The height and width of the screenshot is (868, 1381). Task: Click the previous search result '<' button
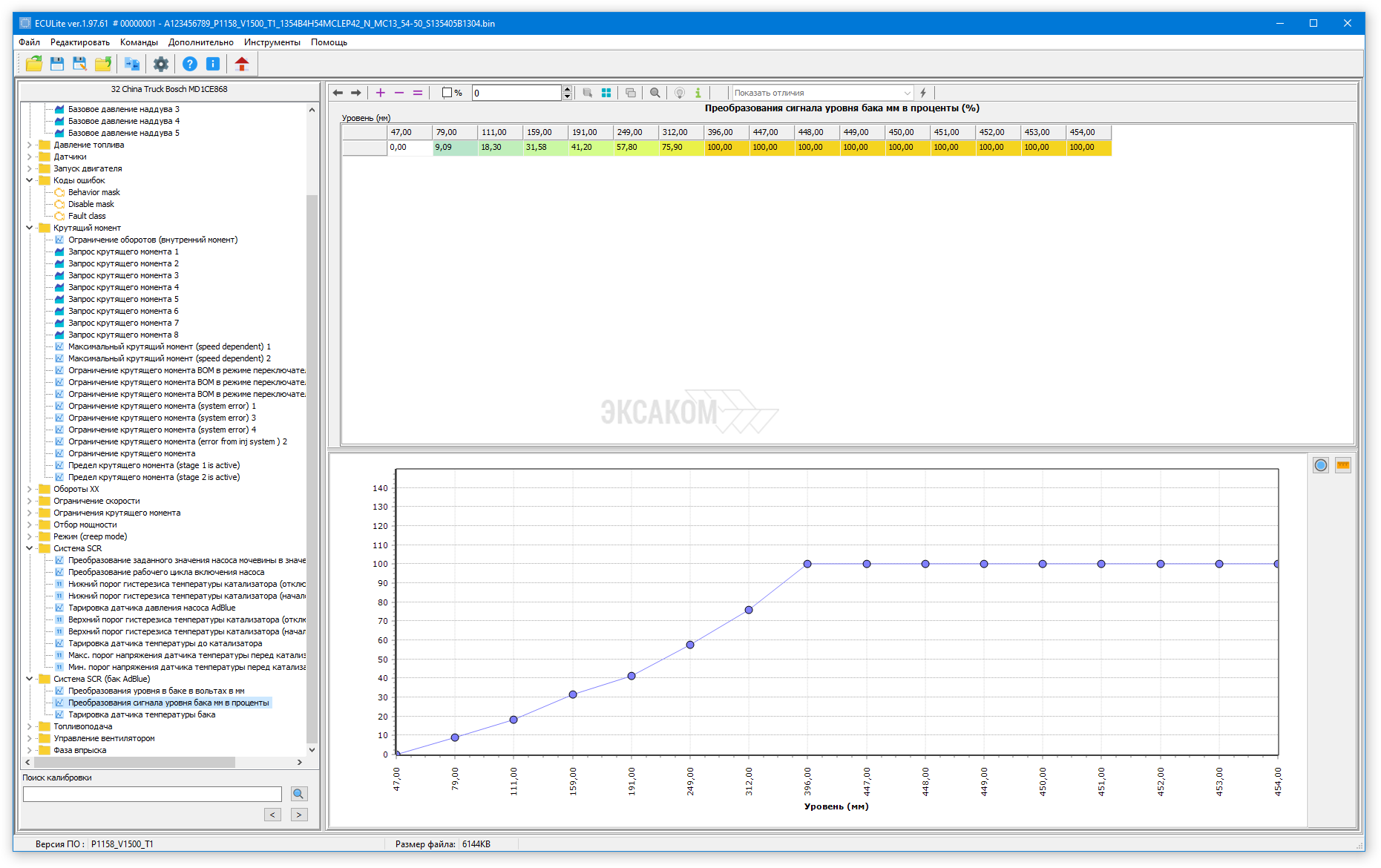[x=273, y=815]
